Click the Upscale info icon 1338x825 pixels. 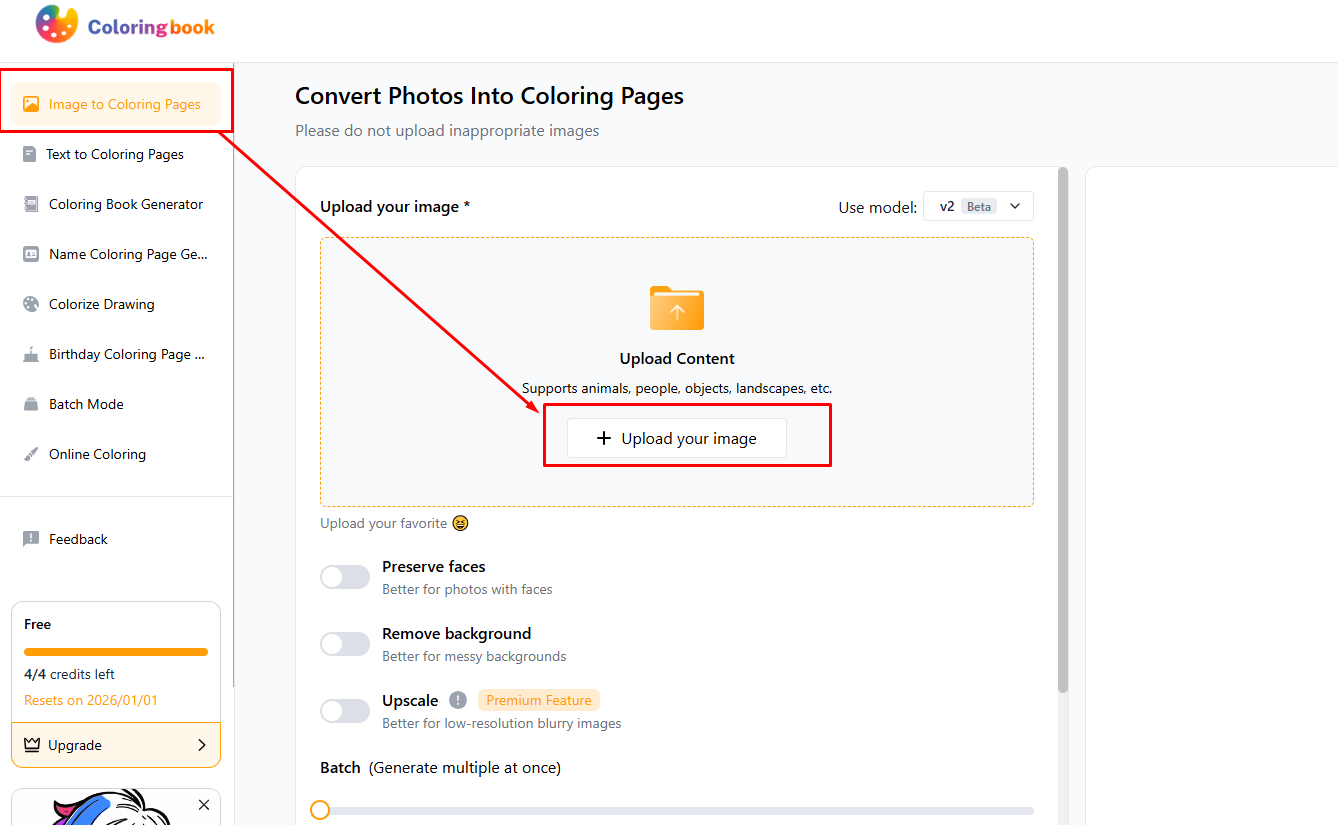point(458,700)
